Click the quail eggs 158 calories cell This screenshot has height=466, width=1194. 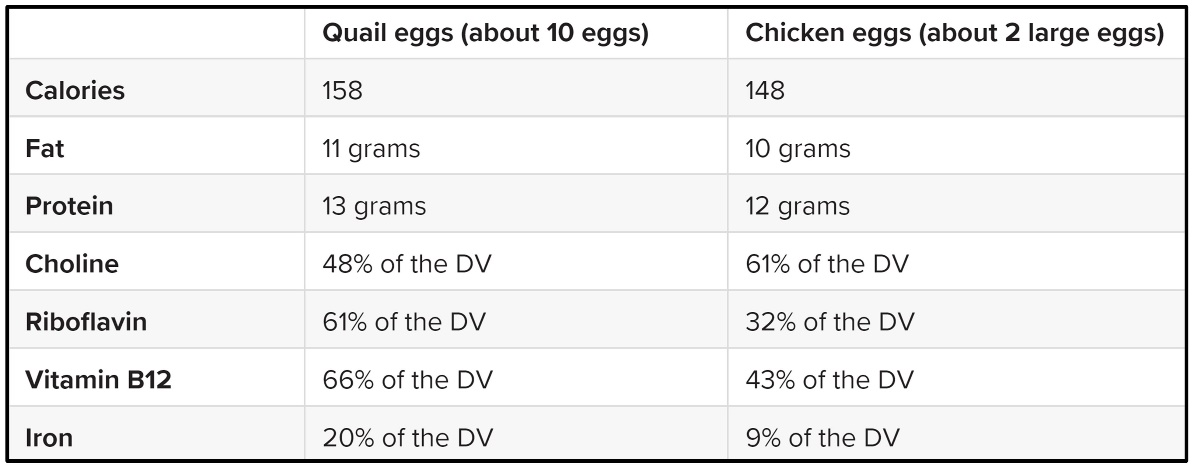click(x=342, y=91)
